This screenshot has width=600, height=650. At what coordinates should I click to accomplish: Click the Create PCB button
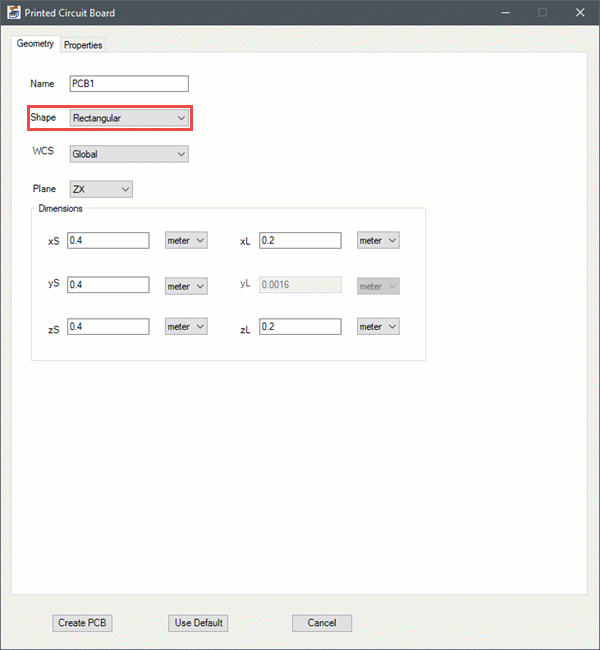[82, 623]
